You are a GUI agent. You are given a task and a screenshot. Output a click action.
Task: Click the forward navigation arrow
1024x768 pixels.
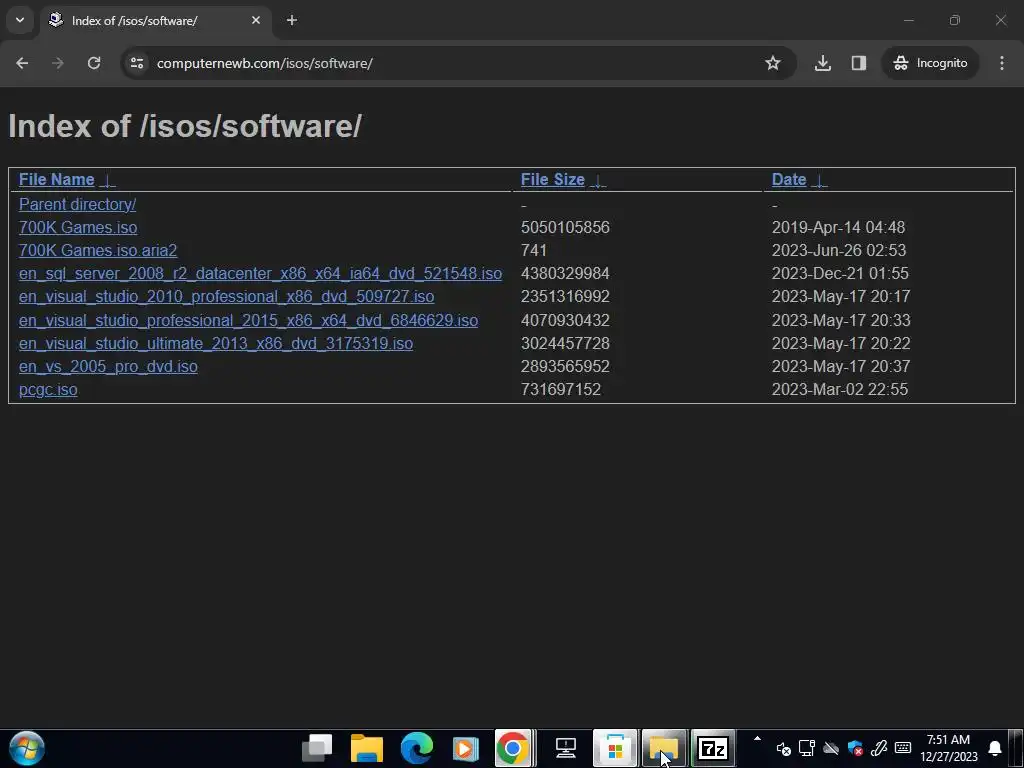click(58, 63)
